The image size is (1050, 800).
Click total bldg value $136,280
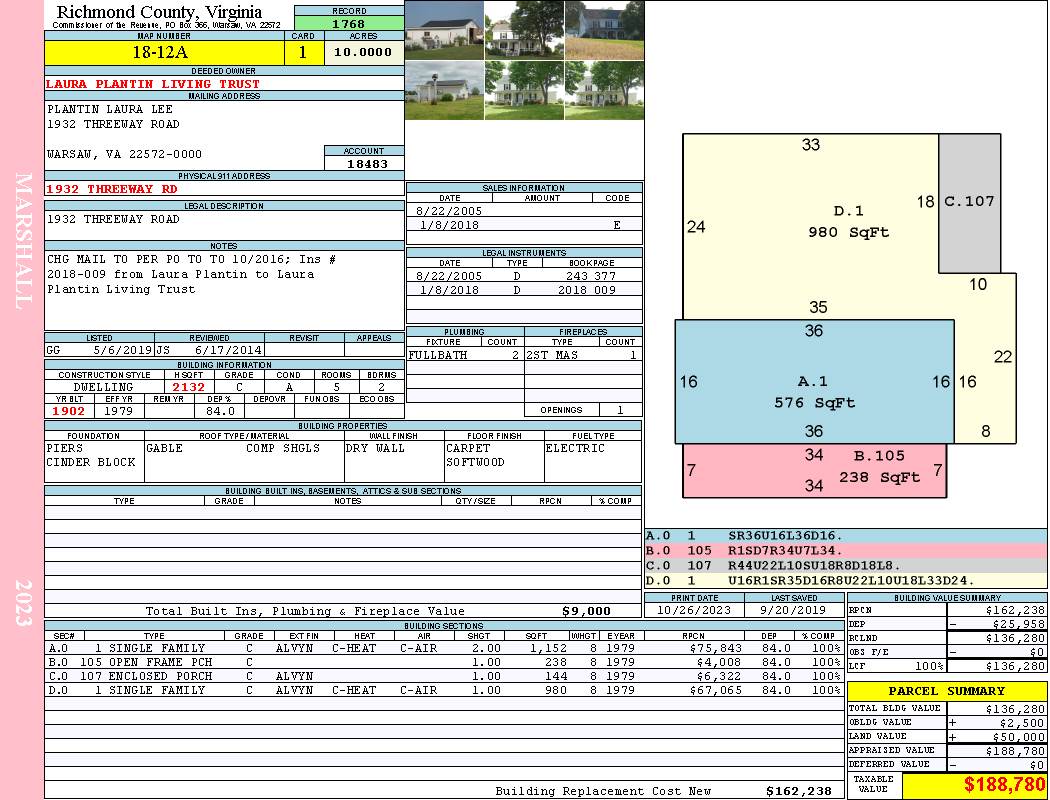(x=1015, y=709)
